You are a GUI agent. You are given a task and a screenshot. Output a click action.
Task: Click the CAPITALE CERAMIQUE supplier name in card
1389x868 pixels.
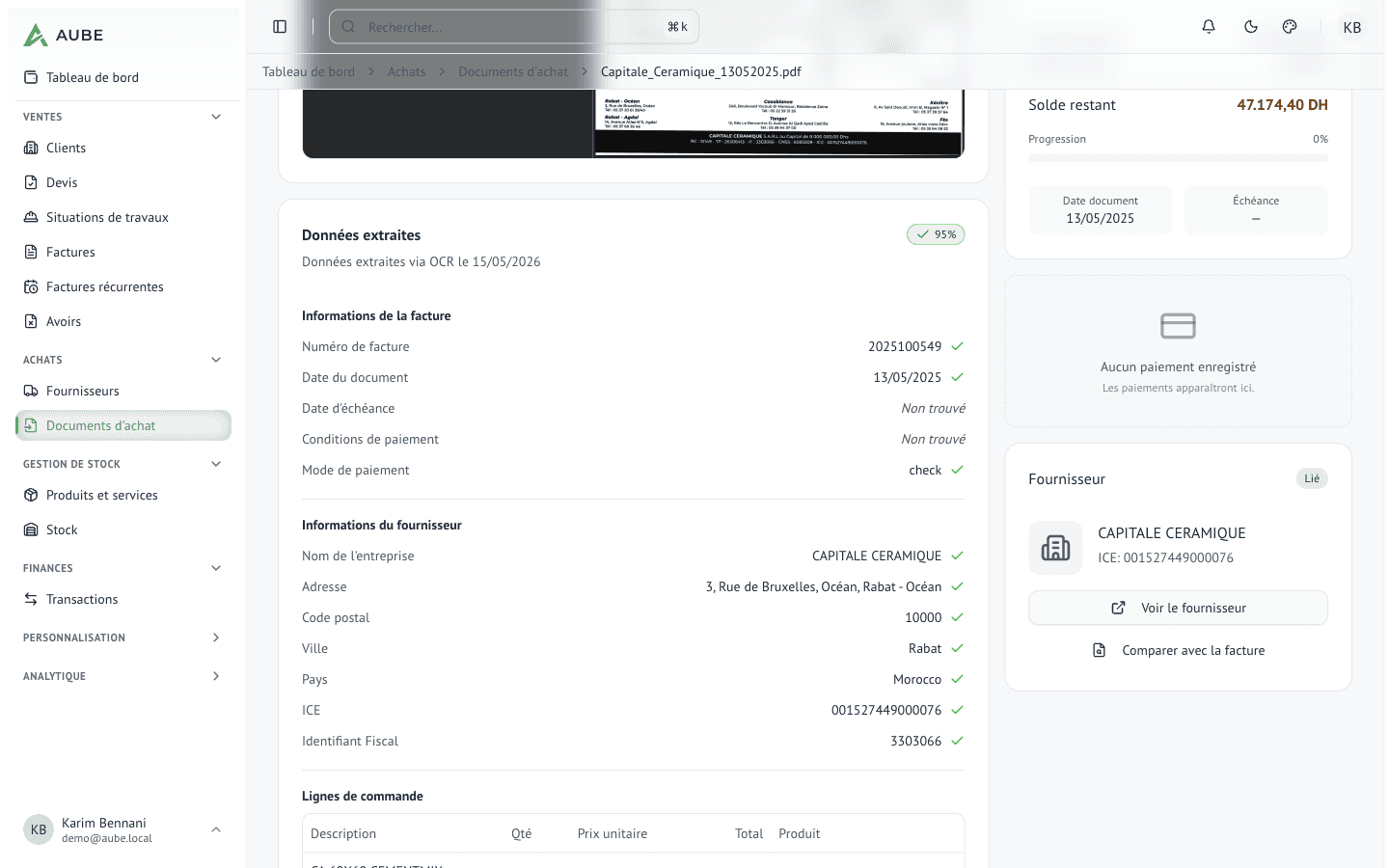(x=1171, y=533)
